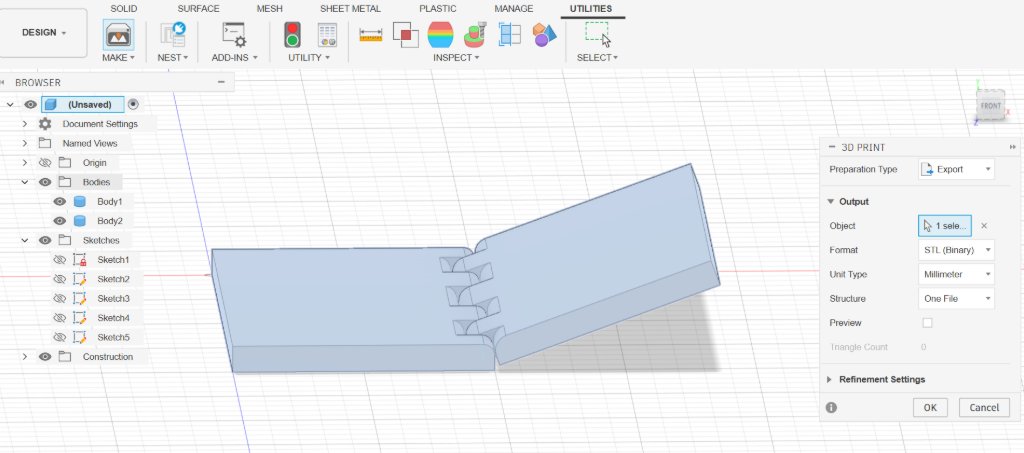Toggle visibility of the (Unsaved) root component
The image size is (1024, 453).
(30, 104)
